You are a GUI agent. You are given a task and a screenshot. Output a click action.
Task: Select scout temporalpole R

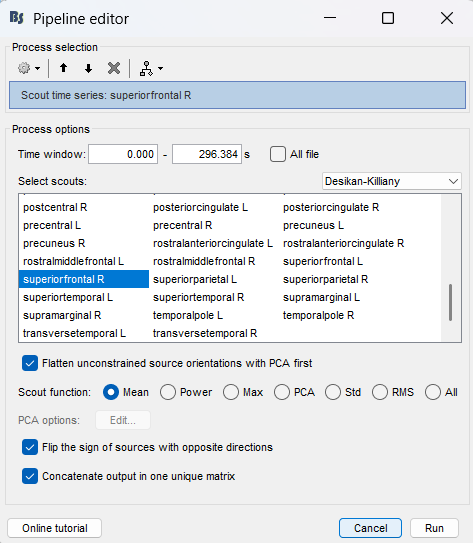click(319, 315)
